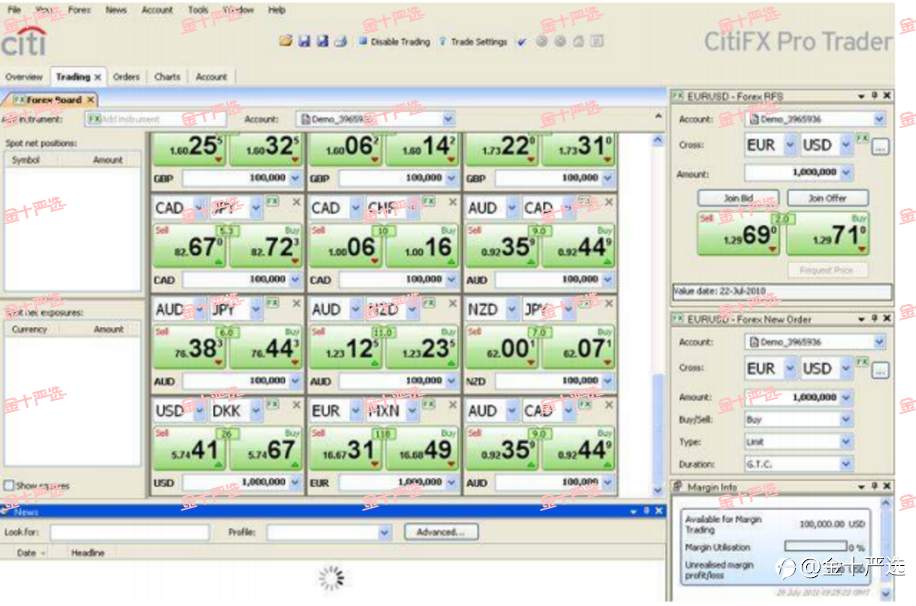Image resolution: width=916 pixels, height=606 pixels.
Task: Buy AUD/NZD at 1.2323
Action: (x=422, y=348)
